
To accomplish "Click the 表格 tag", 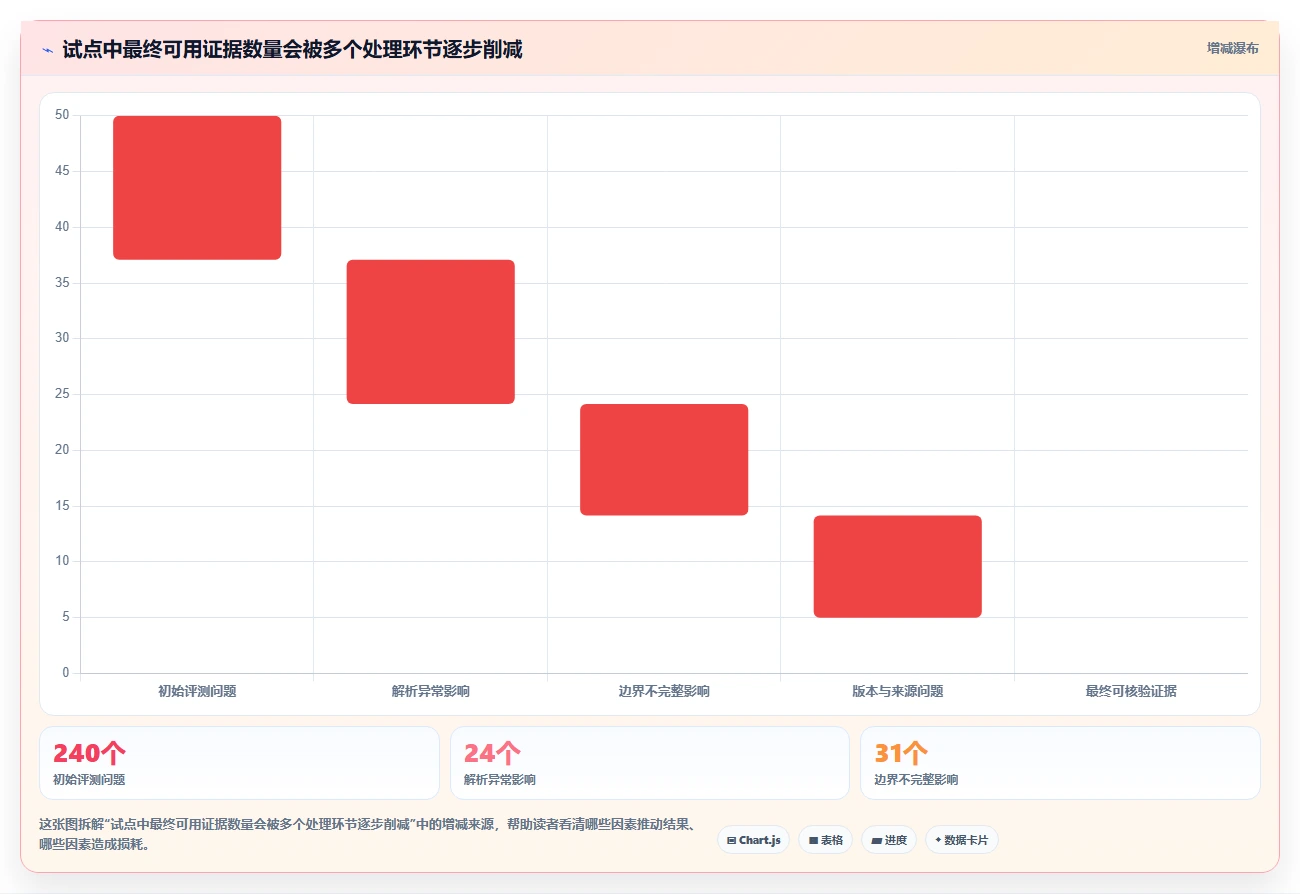I will coord(825,840).
